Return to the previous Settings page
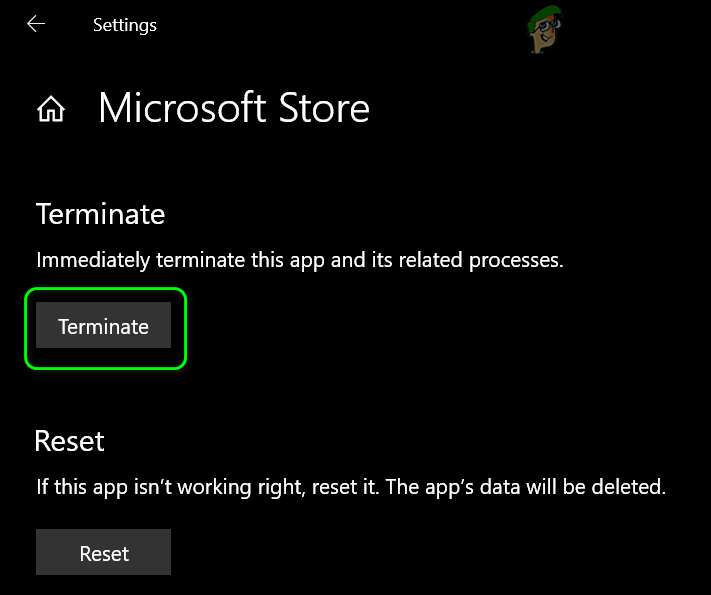Viewport: 711px width, 595px height. (36, 24)
